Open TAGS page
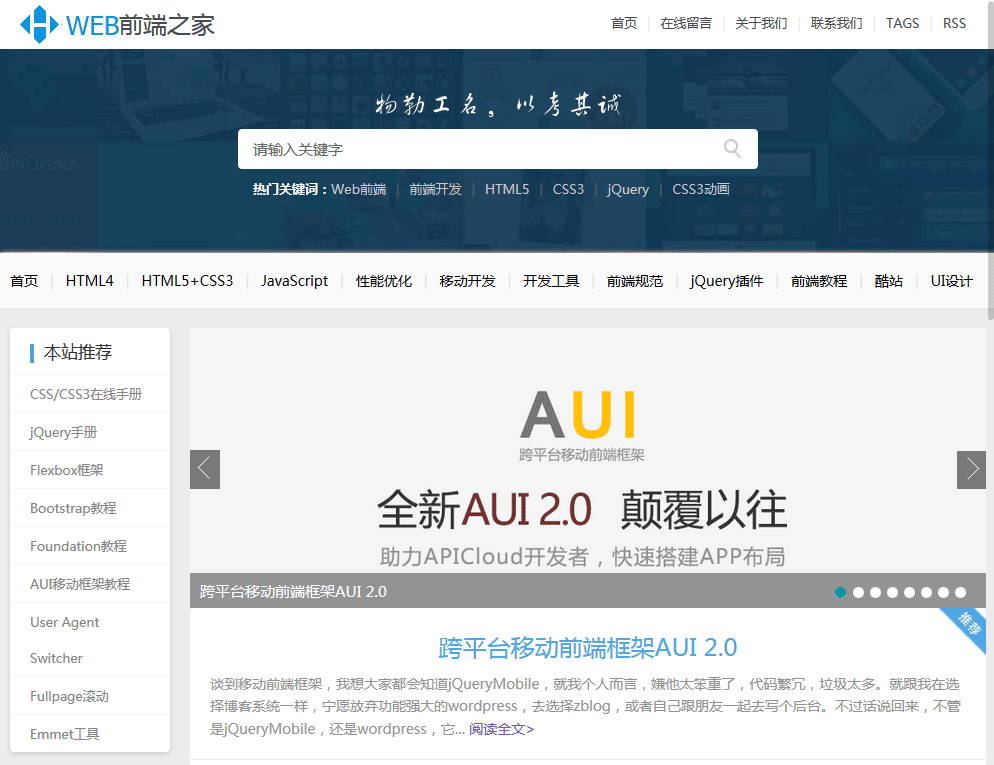994x765 pixels. pos(902,23)
